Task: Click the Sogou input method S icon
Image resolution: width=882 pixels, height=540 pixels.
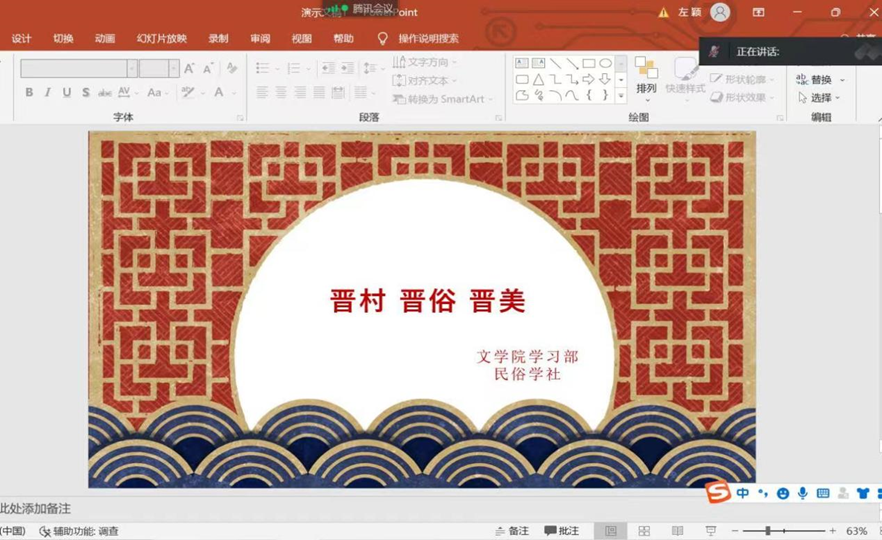Action: click(717, 493)
